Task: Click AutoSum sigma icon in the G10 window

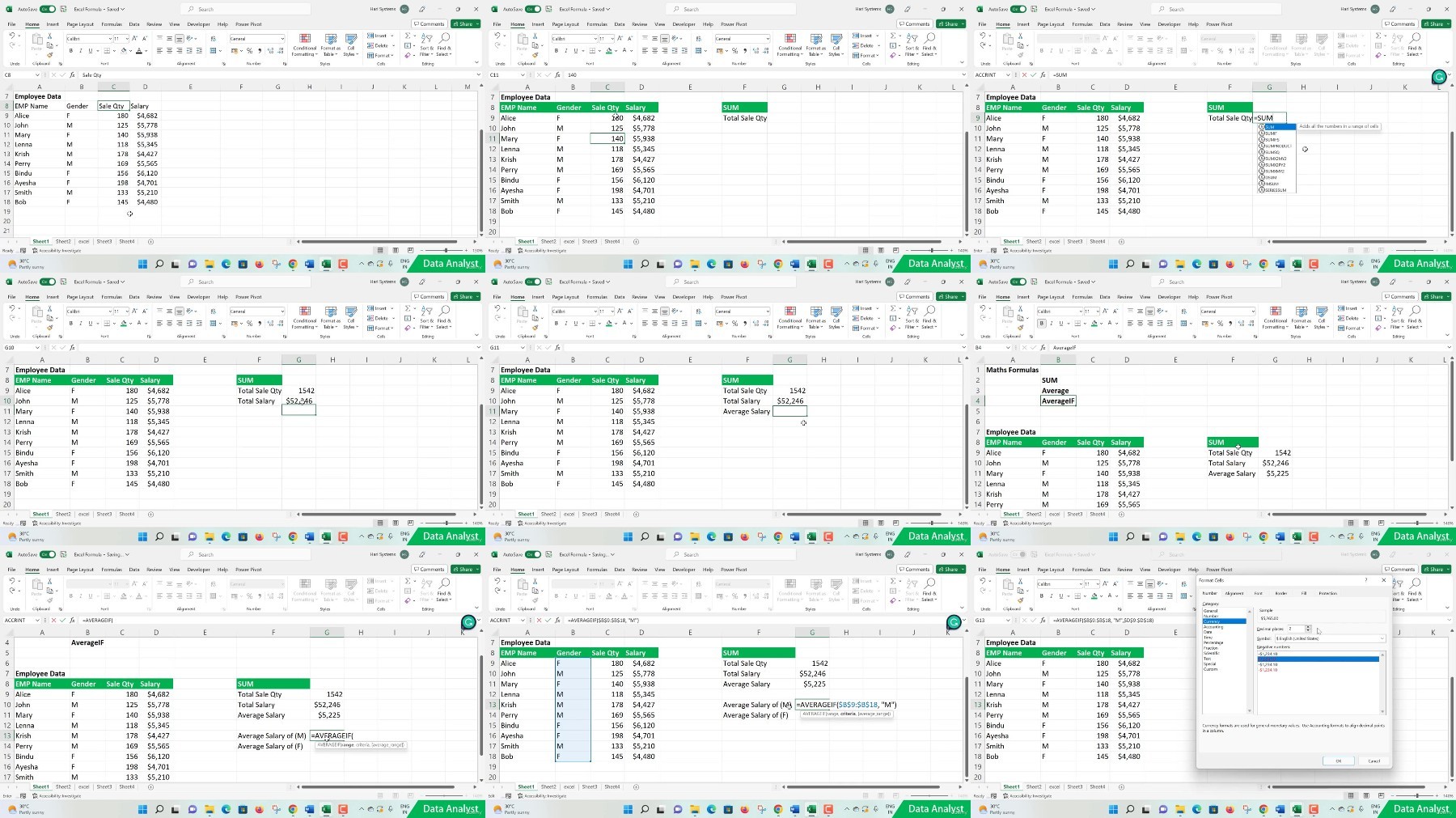Action: point(408,308)
